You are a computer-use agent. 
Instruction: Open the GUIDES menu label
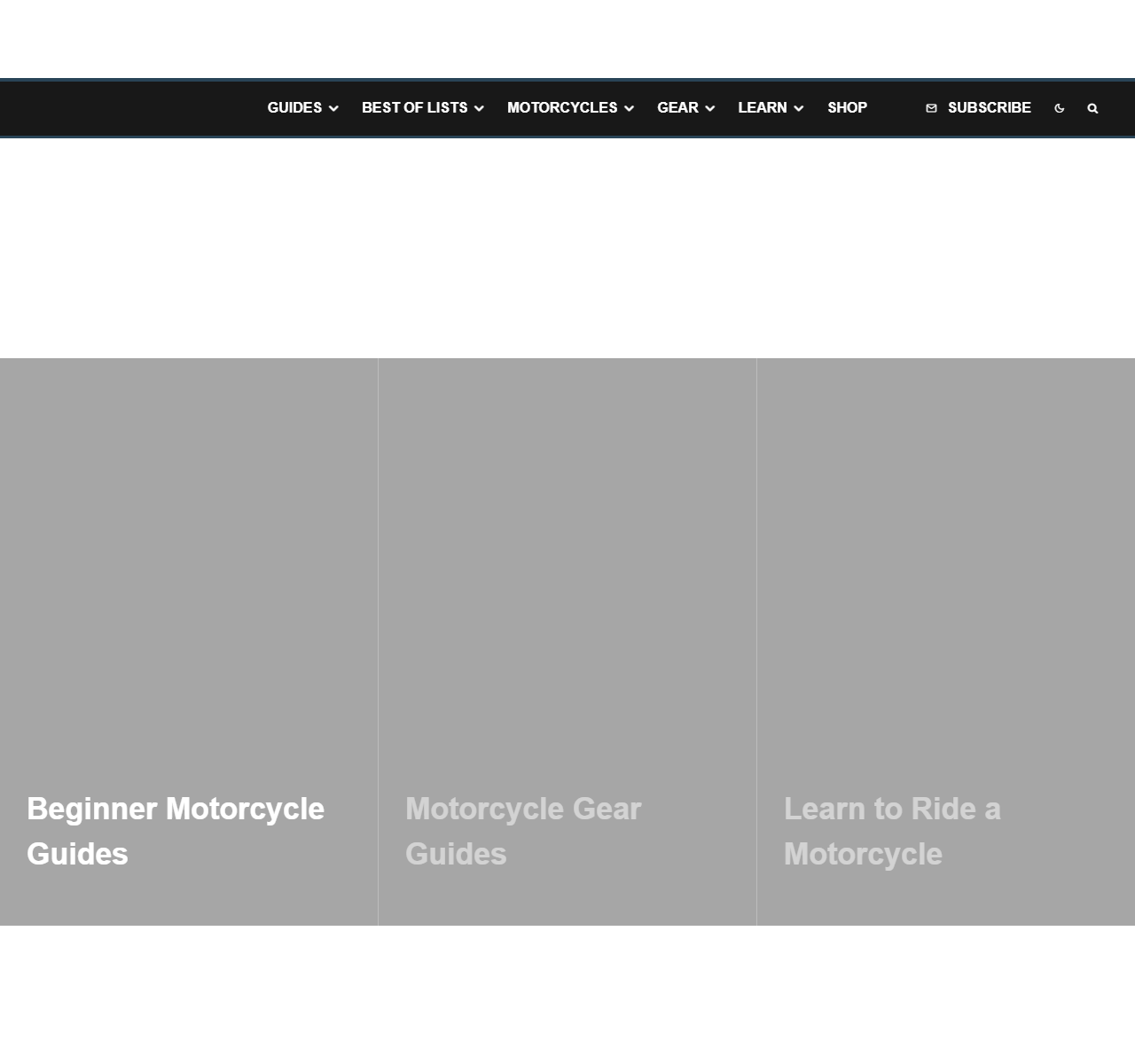pos(294,107)
